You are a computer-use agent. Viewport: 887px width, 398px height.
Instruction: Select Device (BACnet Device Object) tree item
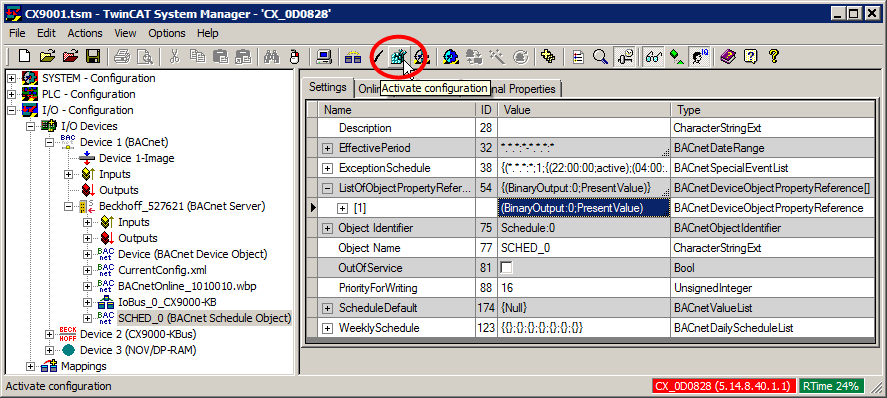pos(192,254)
